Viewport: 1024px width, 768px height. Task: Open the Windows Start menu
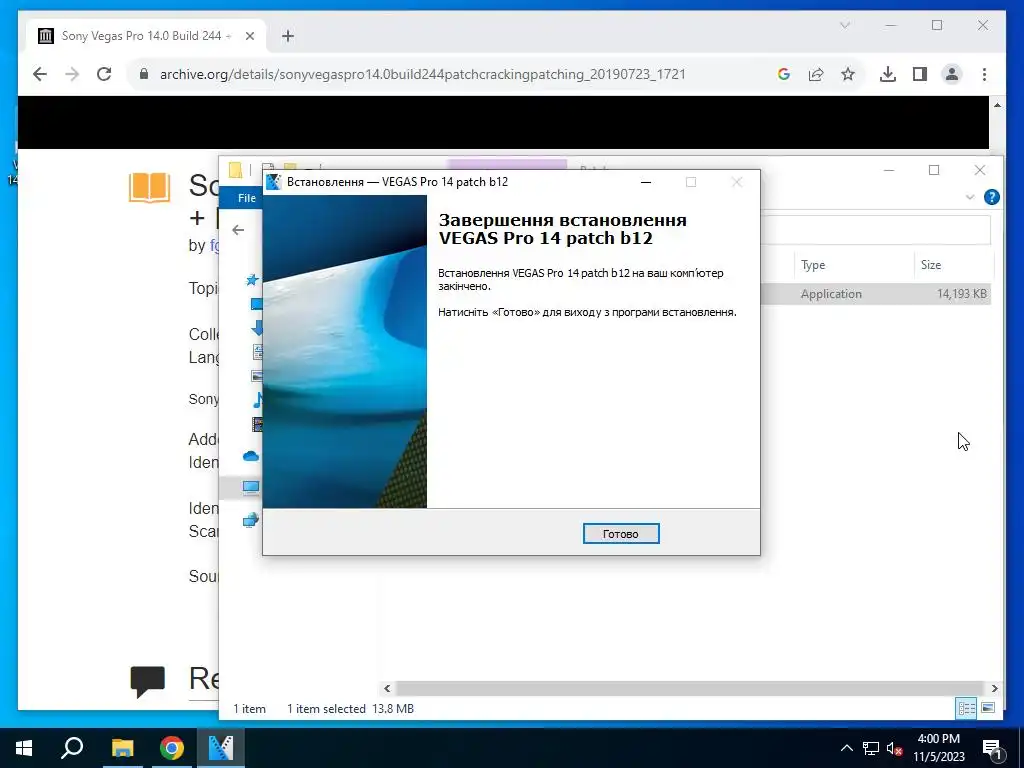coord(24,748)
